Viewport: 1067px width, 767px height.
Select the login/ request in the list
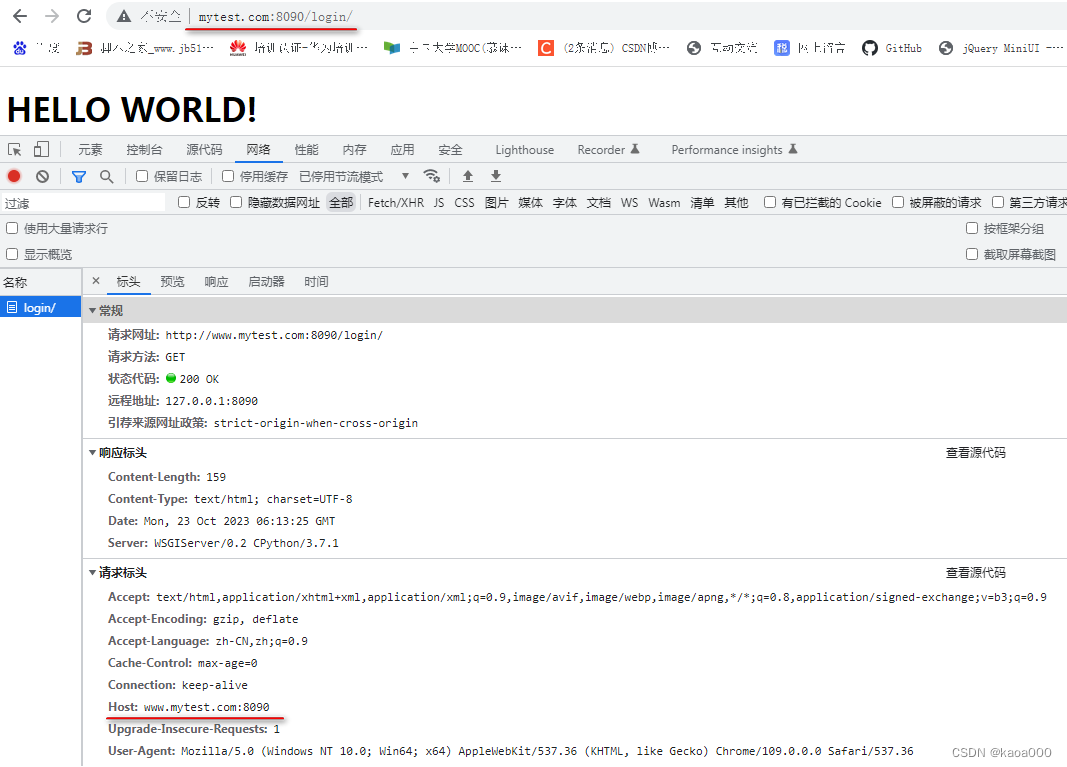pos(40,307)
